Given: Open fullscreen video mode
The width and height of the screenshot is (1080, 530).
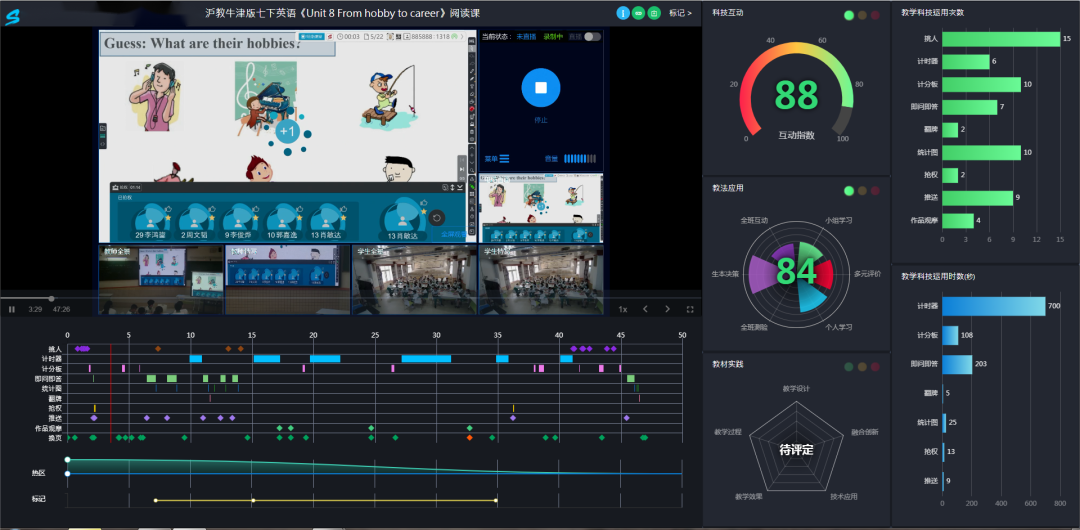Looking at the screenshot, I should (x=690, y=309).
